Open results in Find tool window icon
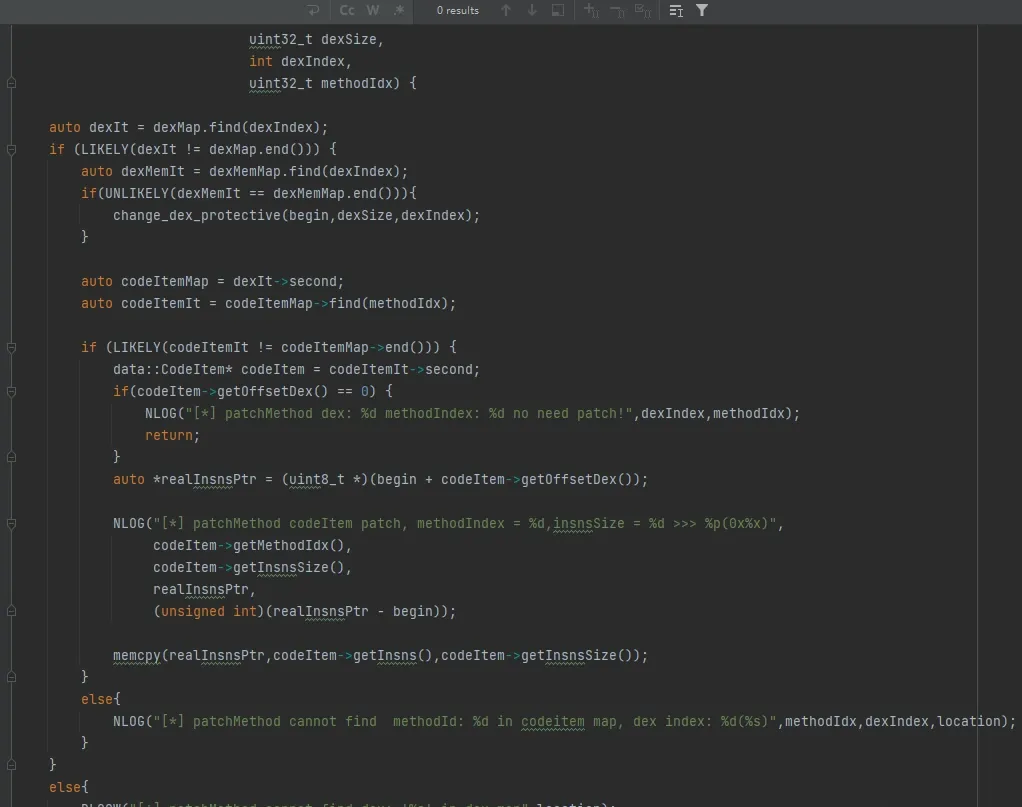Viewport: 1022px width, 807px height. 558,10
